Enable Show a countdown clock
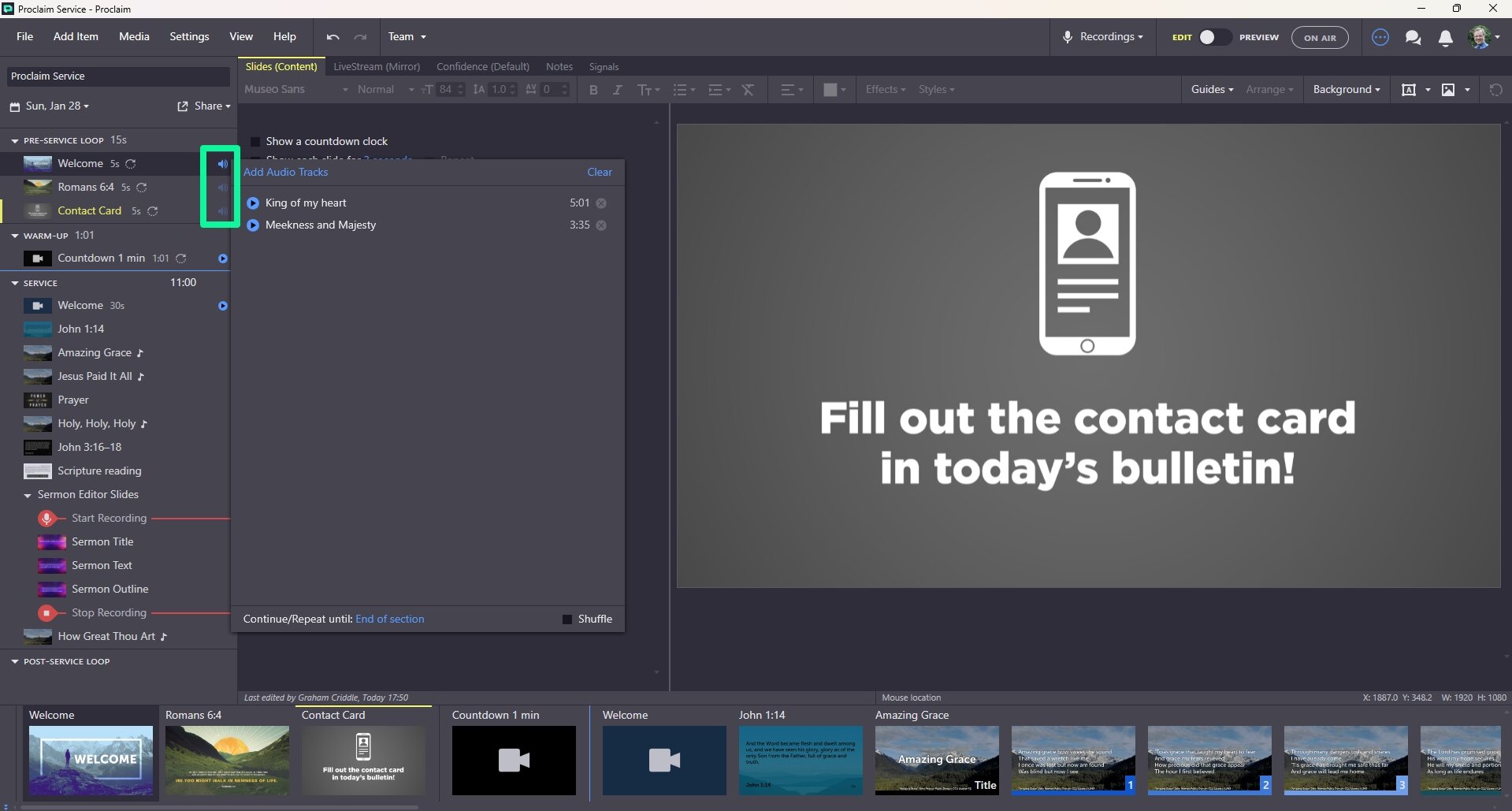1512x811 pixels. point(254,141)
